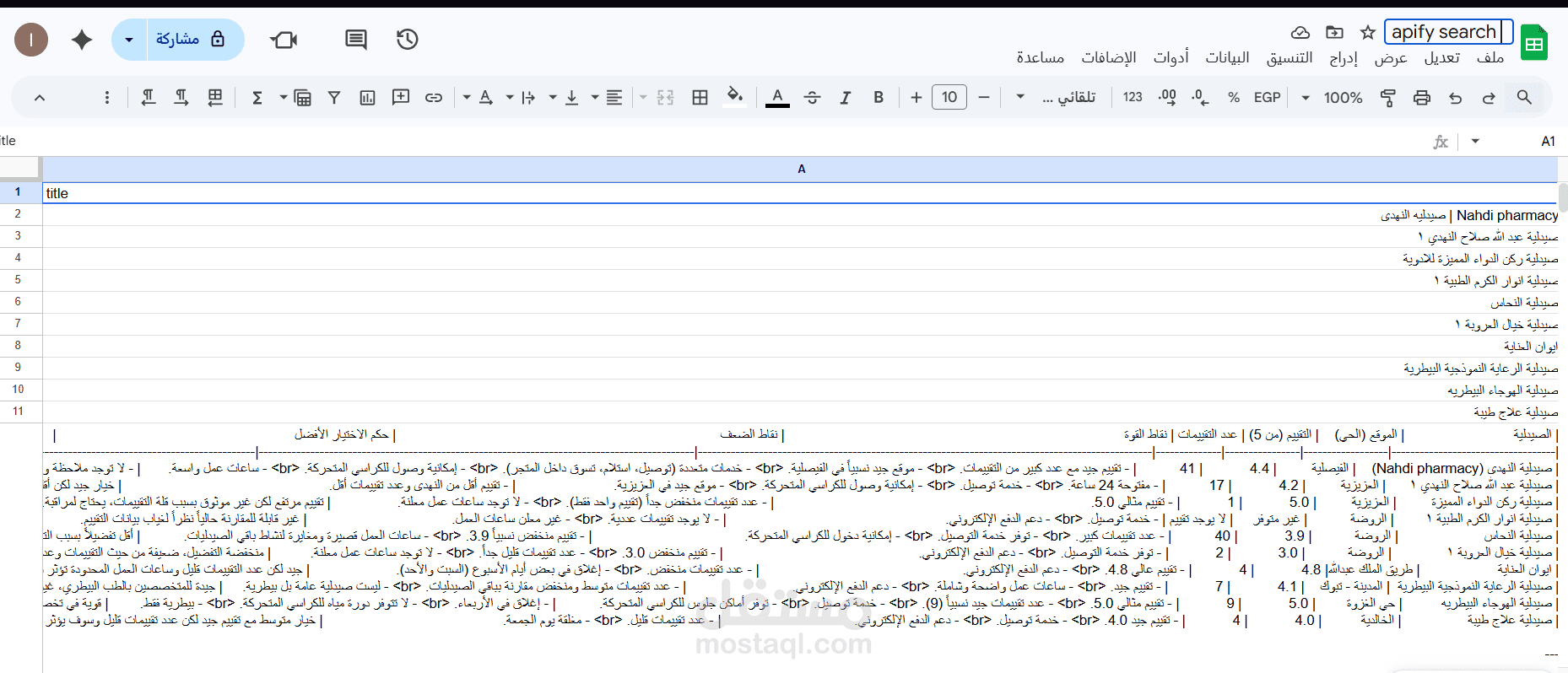The image size is (1568, 673).
Task: Toggle the filter funnel
Action: pos(334,98)
